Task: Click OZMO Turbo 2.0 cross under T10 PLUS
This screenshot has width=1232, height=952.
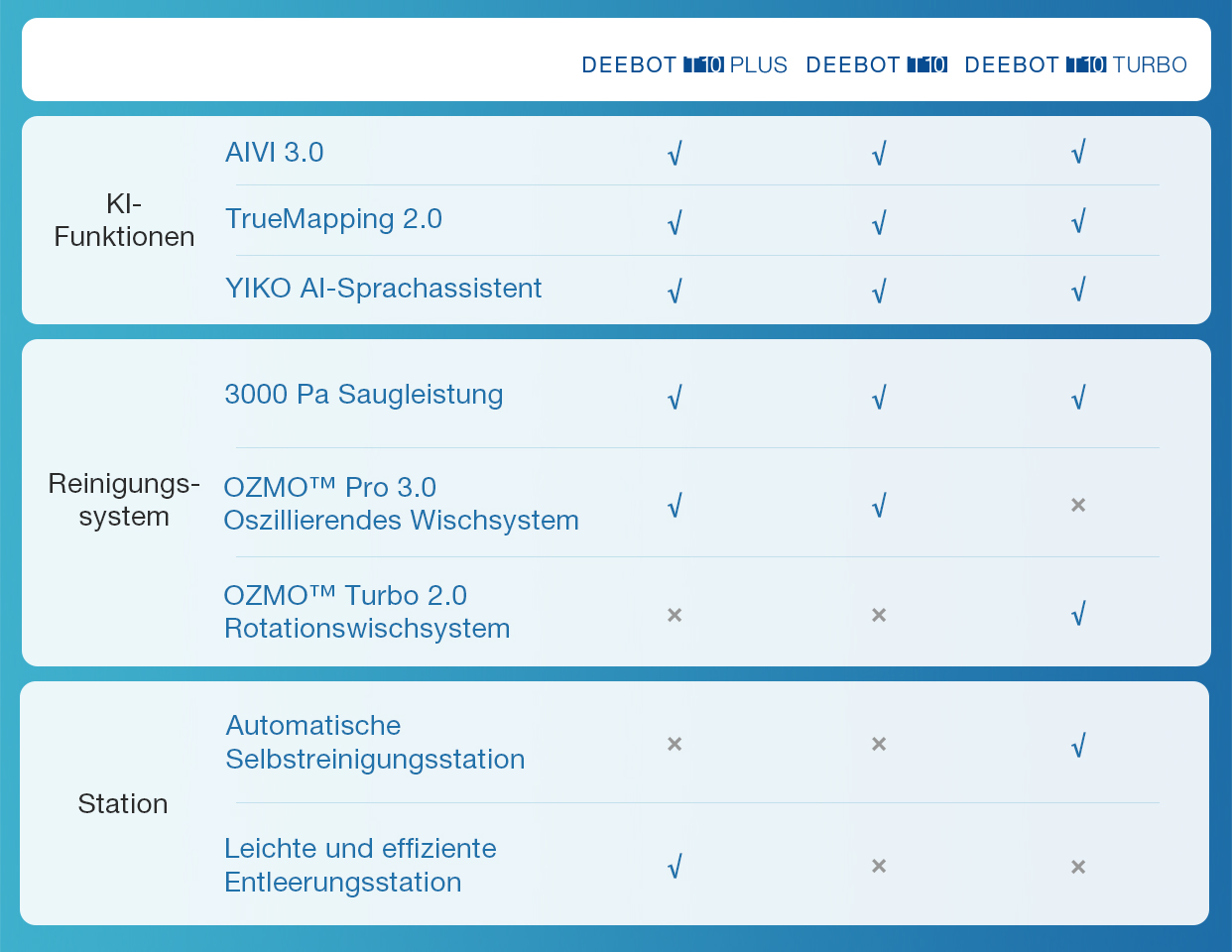Action: tap(675, 615)
